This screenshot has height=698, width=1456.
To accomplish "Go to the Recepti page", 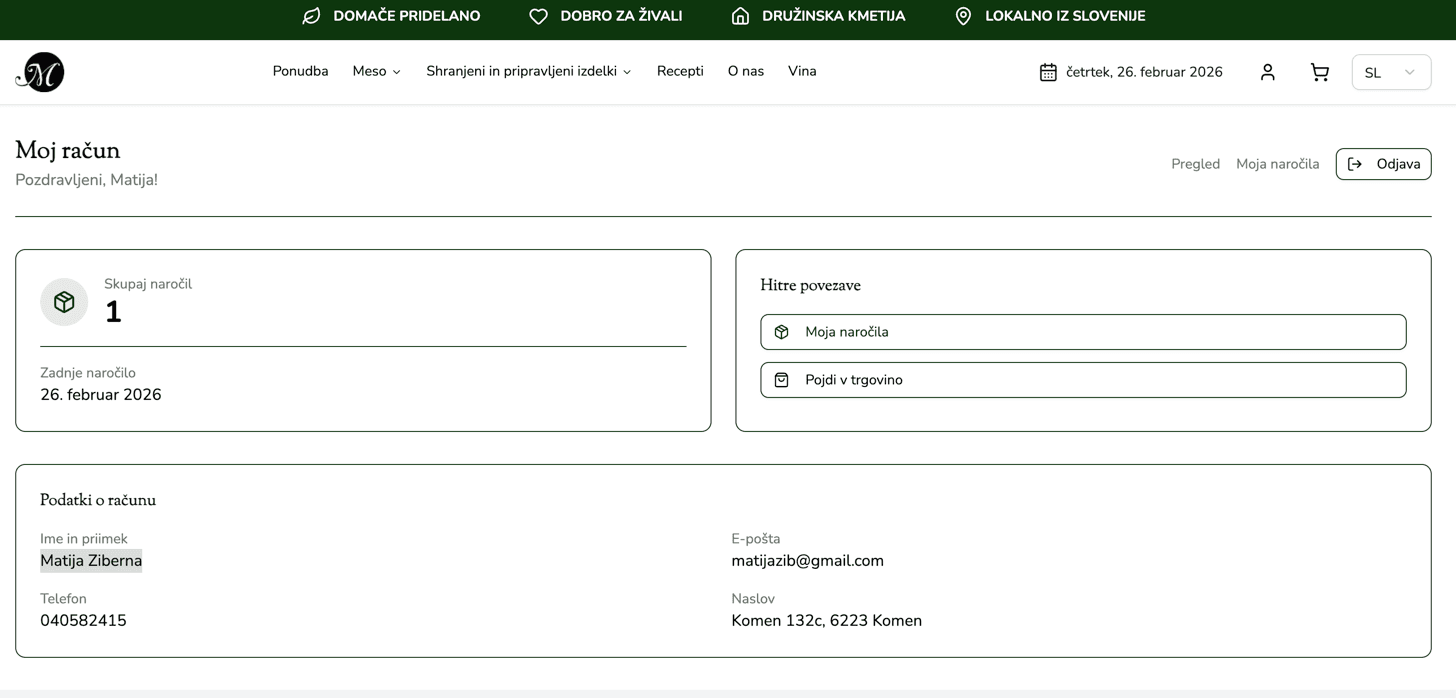I will [x=680, y=72].
